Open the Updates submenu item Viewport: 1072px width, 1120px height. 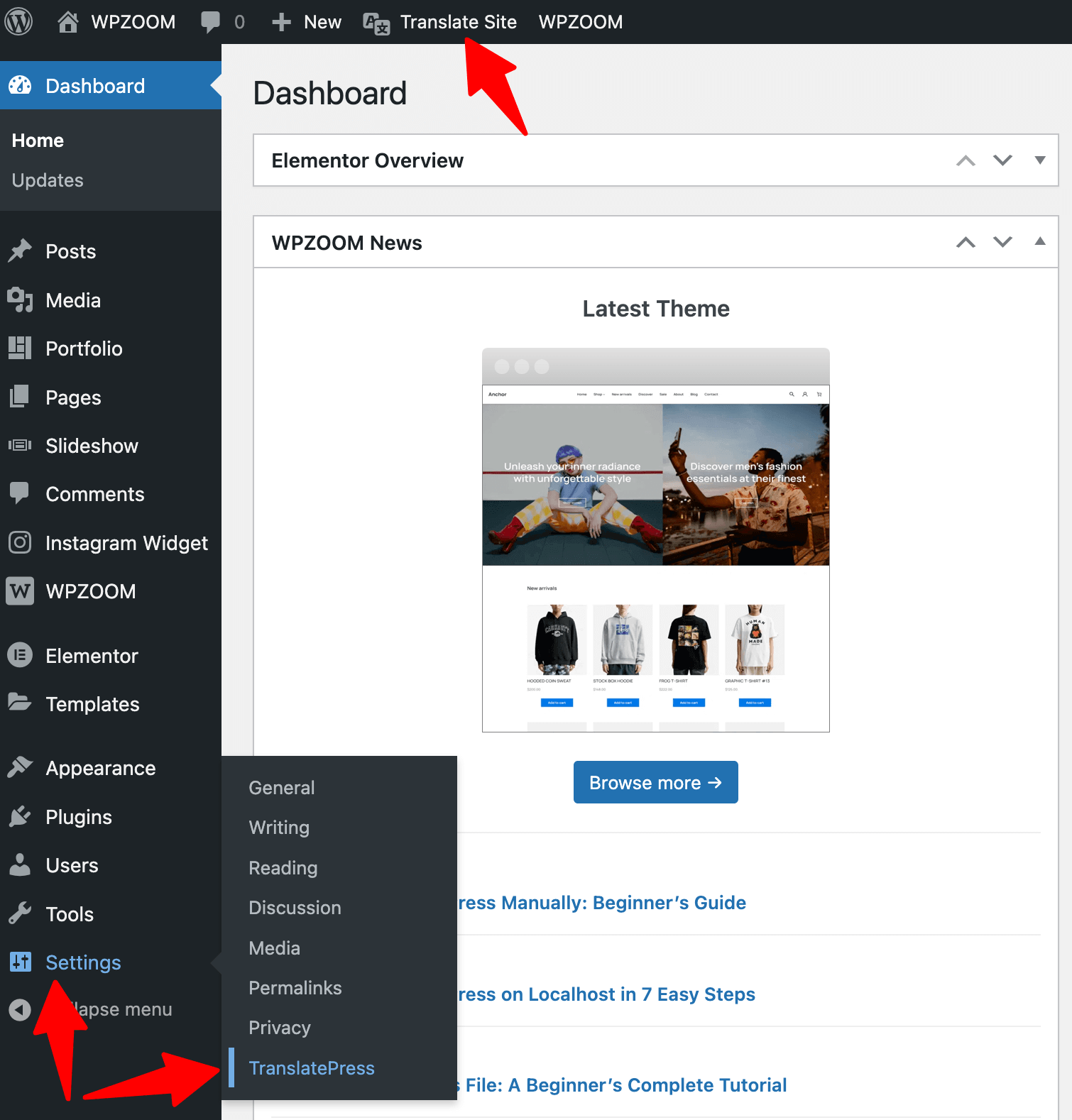click(48, 180)
